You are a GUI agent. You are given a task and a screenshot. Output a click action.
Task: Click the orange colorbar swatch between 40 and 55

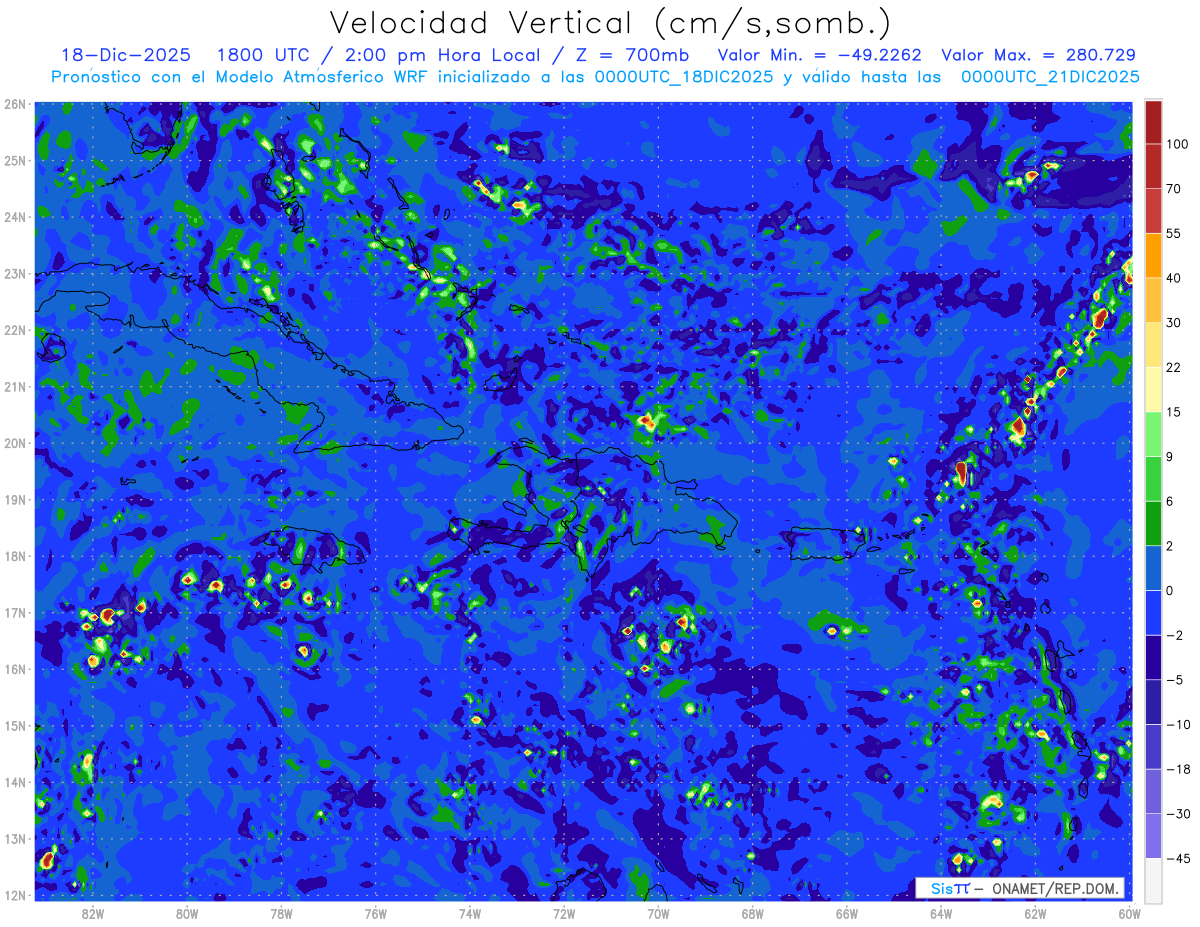pyautogui.click(x=1153, y=255)
